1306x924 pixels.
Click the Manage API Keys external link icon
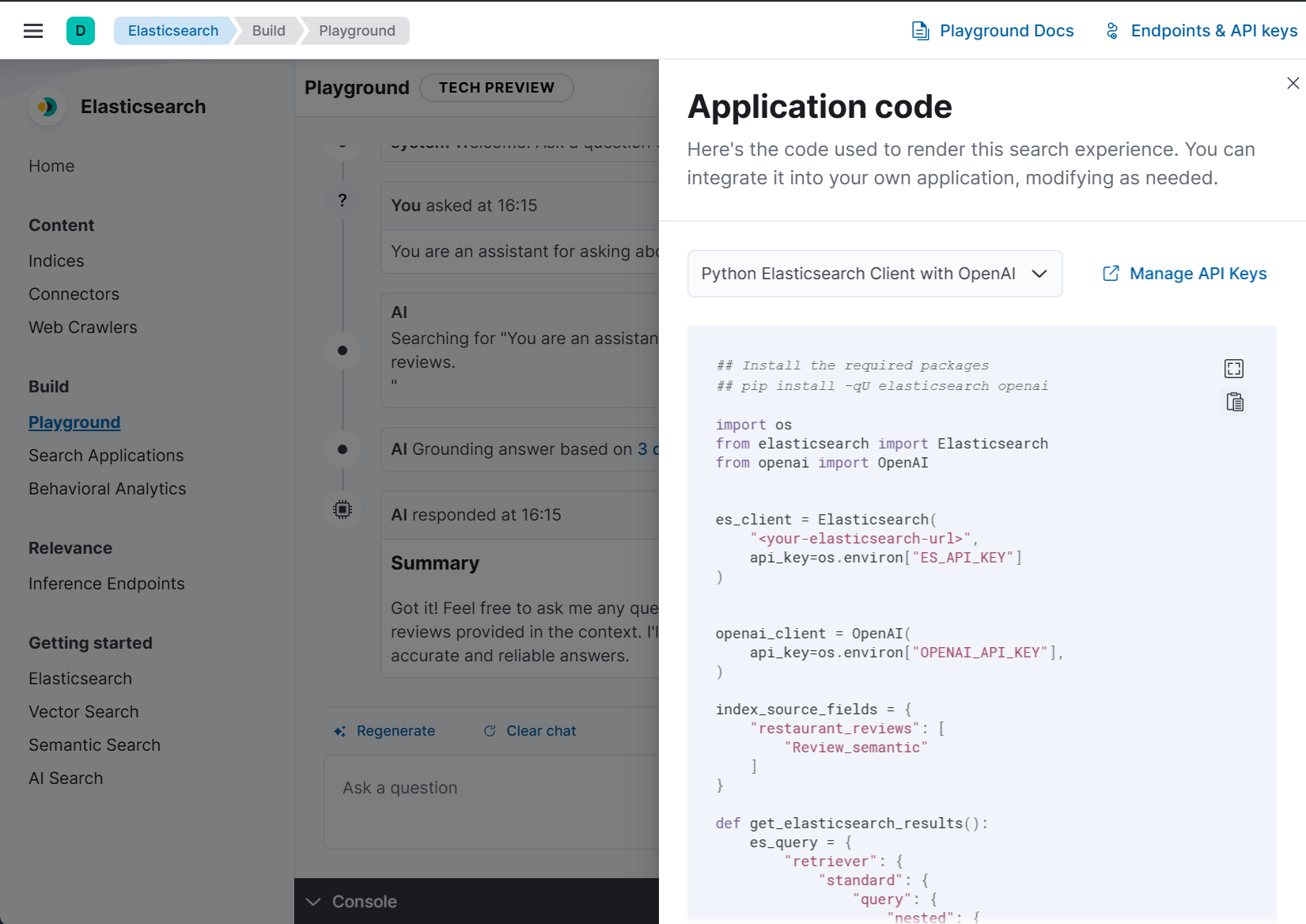(1111, 274)
